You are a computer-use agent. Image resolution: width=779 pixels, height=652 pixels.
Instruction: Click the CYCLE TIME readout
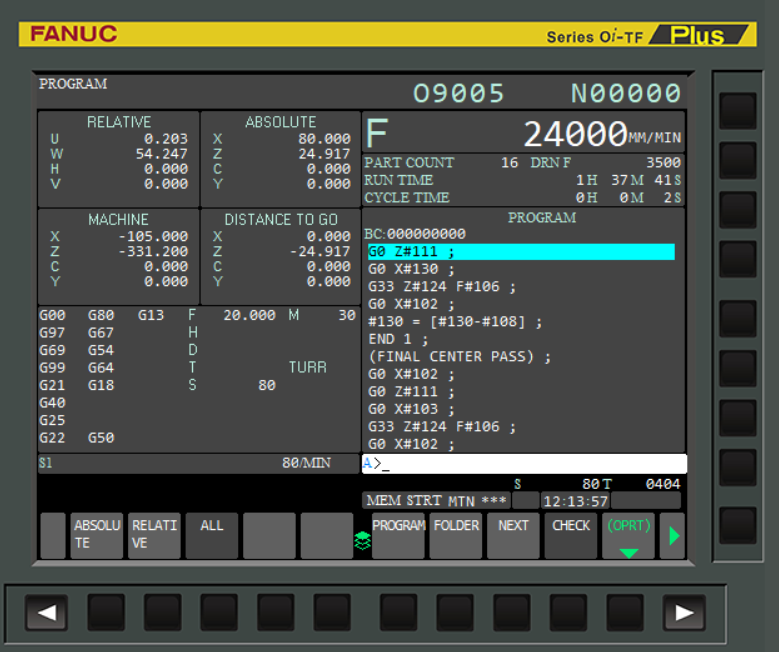point(523,198)
